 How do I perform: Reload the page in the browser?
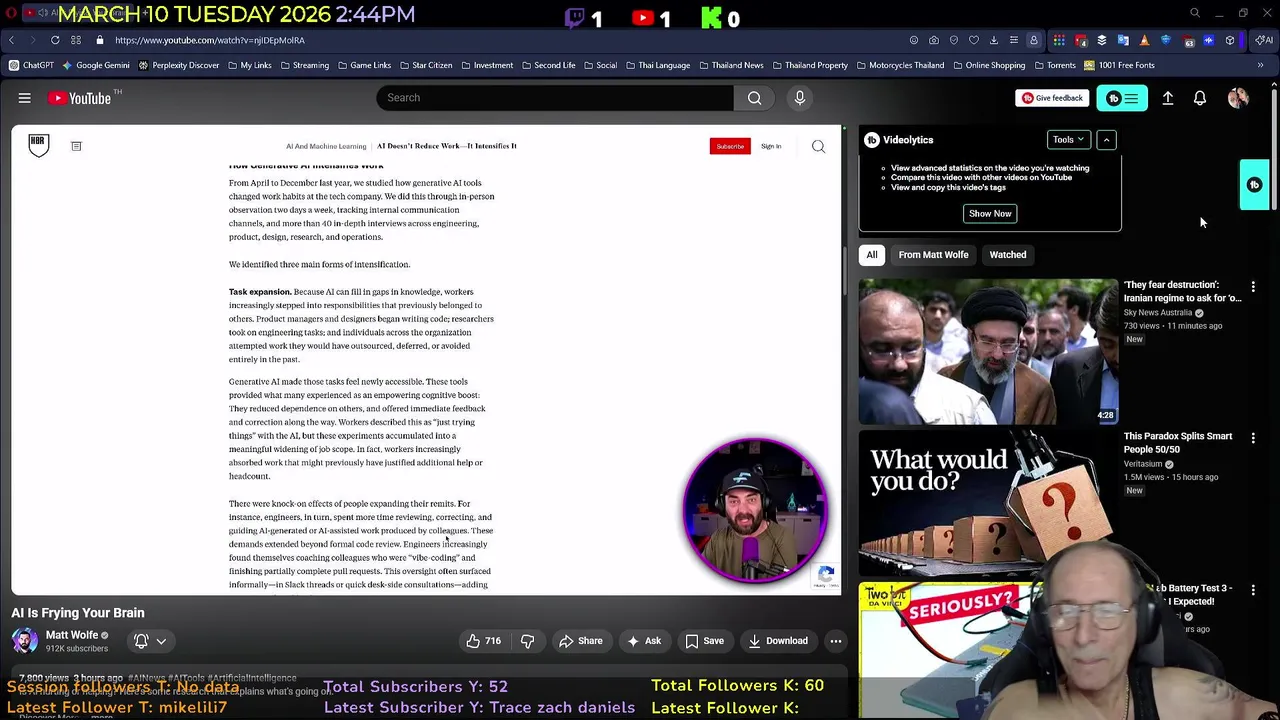pyautogui.click(x=55, y=40)
